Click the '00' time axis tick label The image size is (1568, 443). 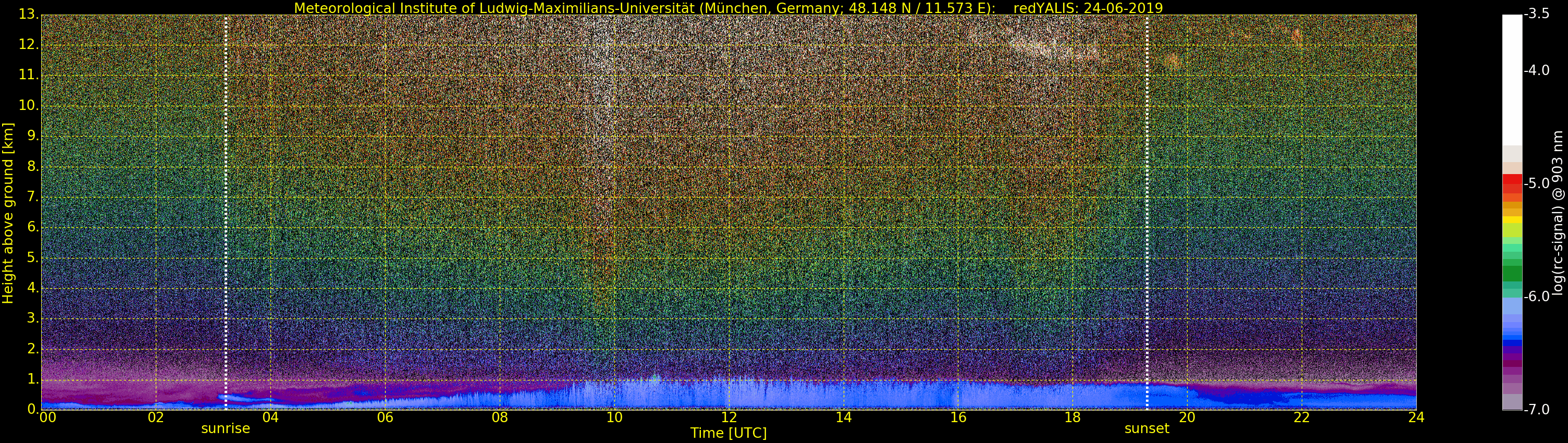point(47,417)
